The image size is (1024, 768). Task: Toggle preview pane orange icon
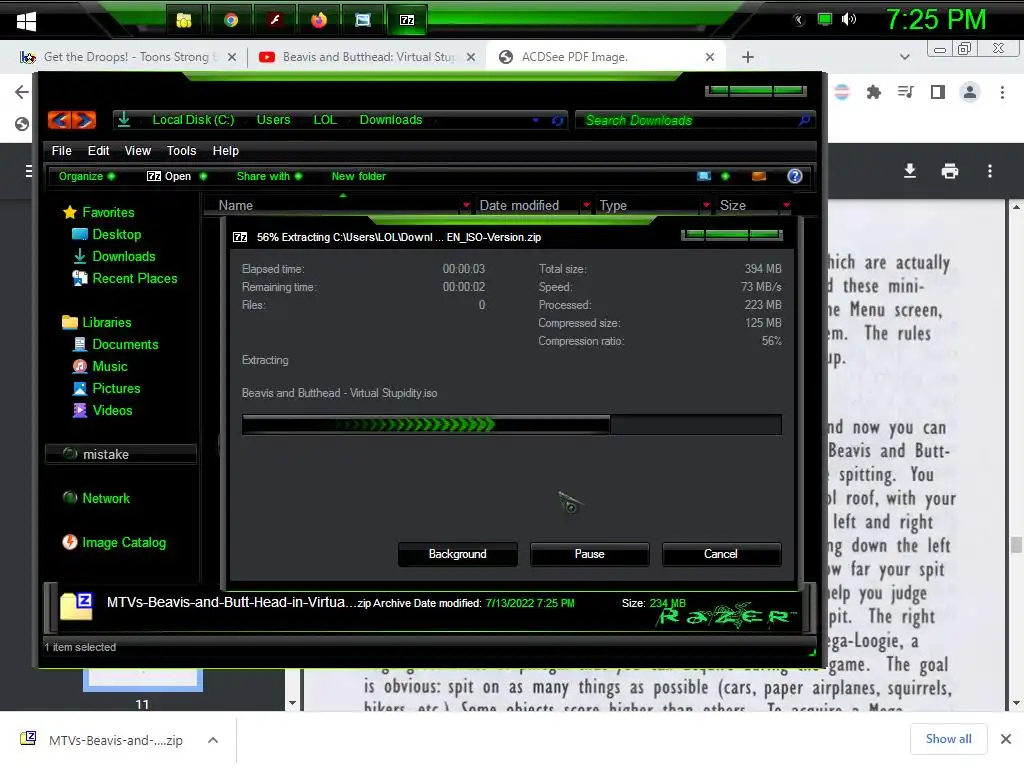click(758, 176)
